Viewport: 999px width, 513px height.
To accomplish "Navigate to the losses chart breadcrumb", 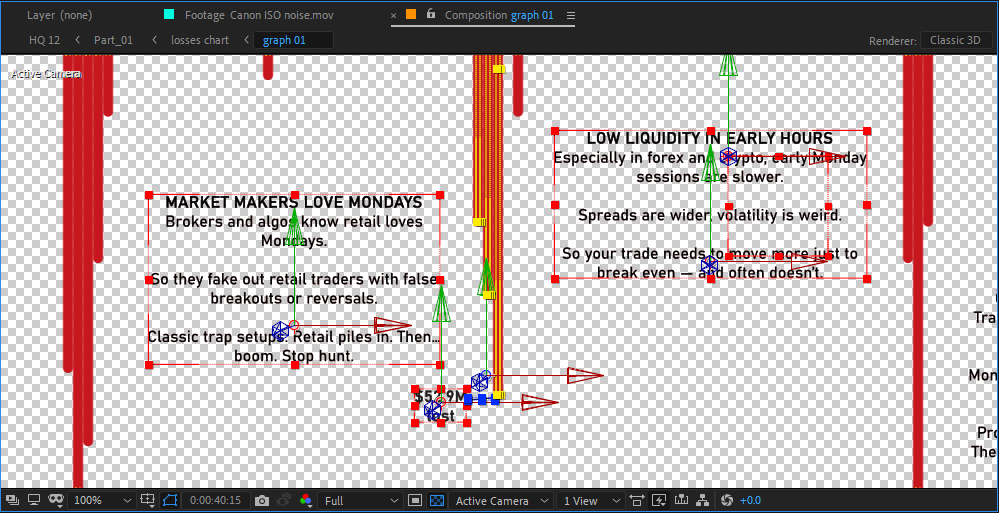I will pyautogui.click(x=200, y=40).
